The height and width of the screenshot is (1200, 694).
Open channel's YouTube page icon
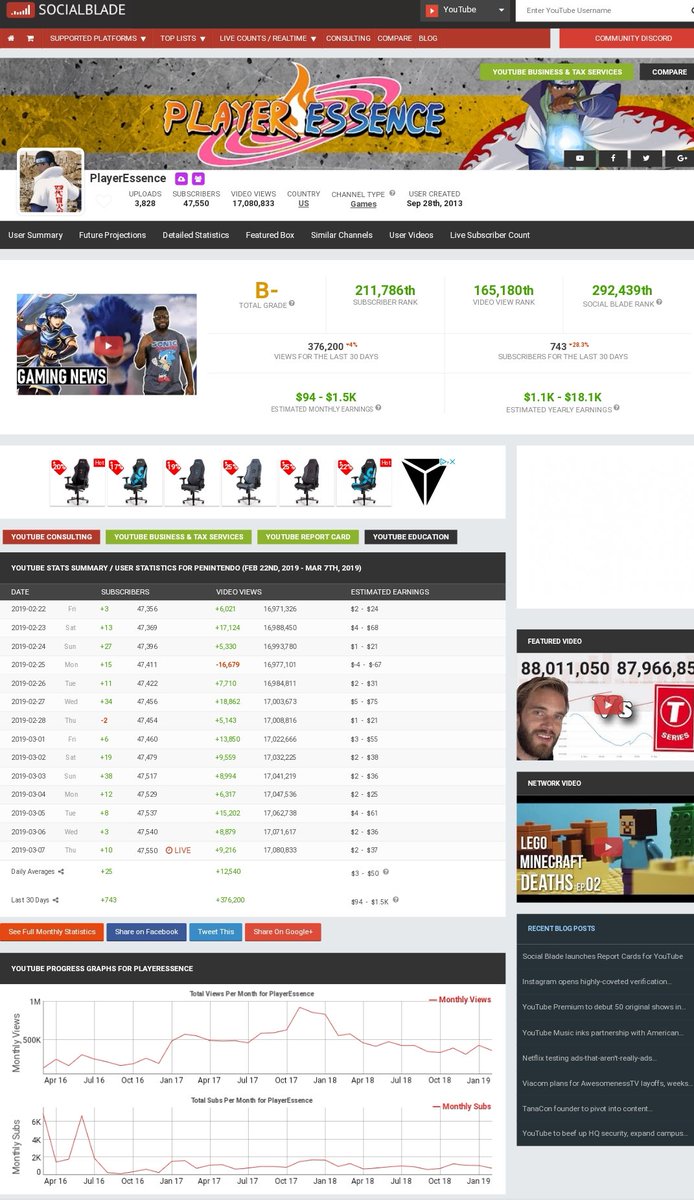point(580,158)
